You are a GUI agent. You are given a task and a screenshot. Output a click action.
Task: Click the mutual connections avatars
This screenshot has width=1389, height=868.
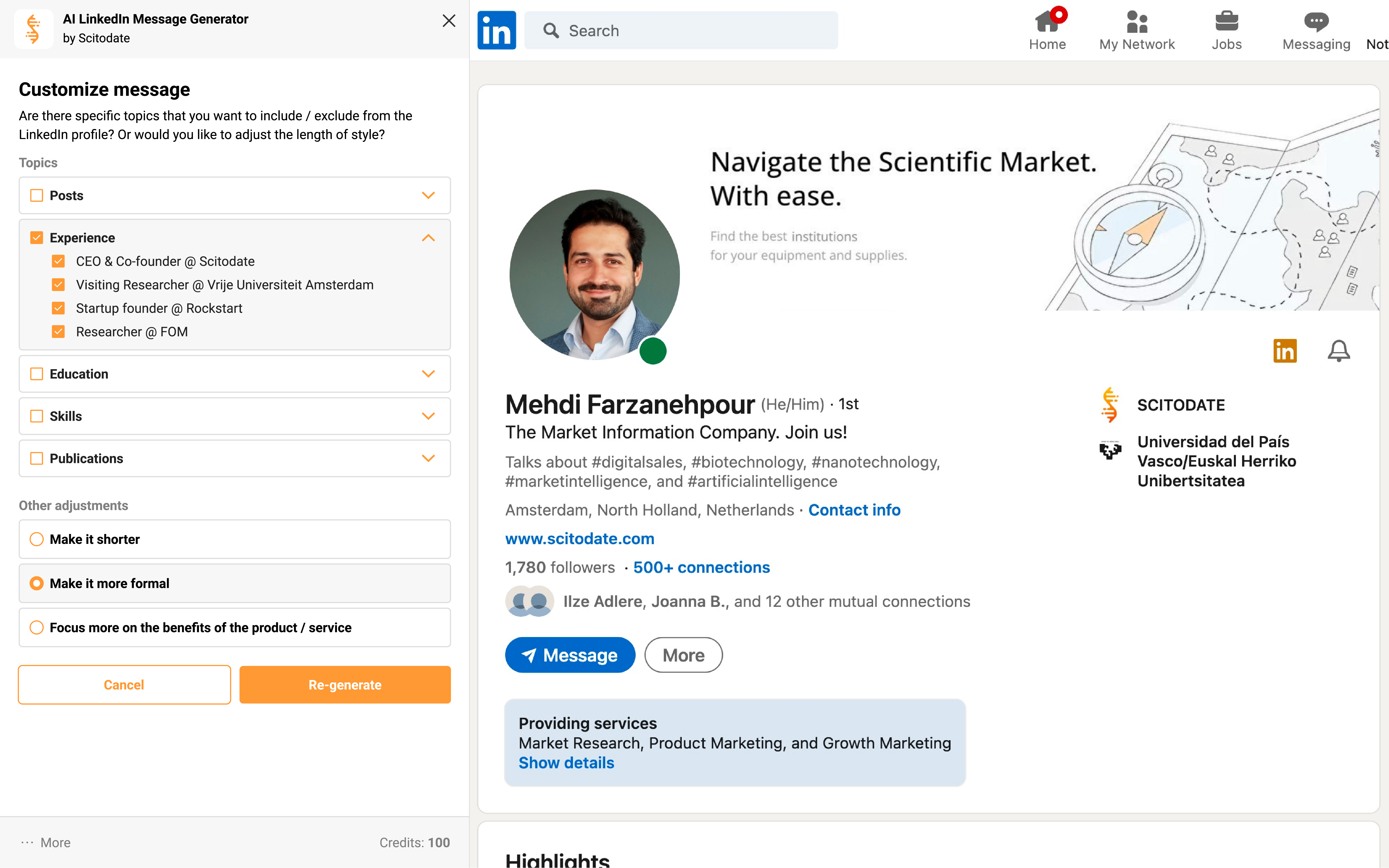pyautogui.click(x=529, y=601)
